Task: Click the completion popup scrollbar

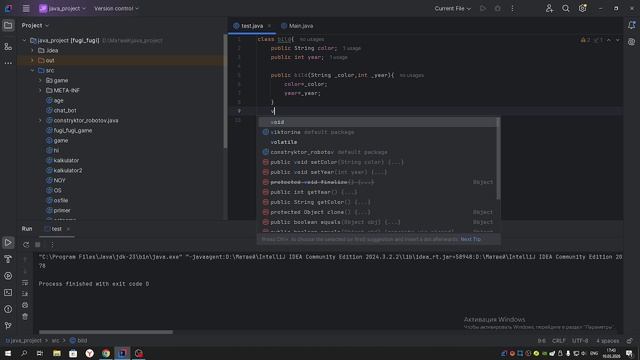Action: coord(498,159)
